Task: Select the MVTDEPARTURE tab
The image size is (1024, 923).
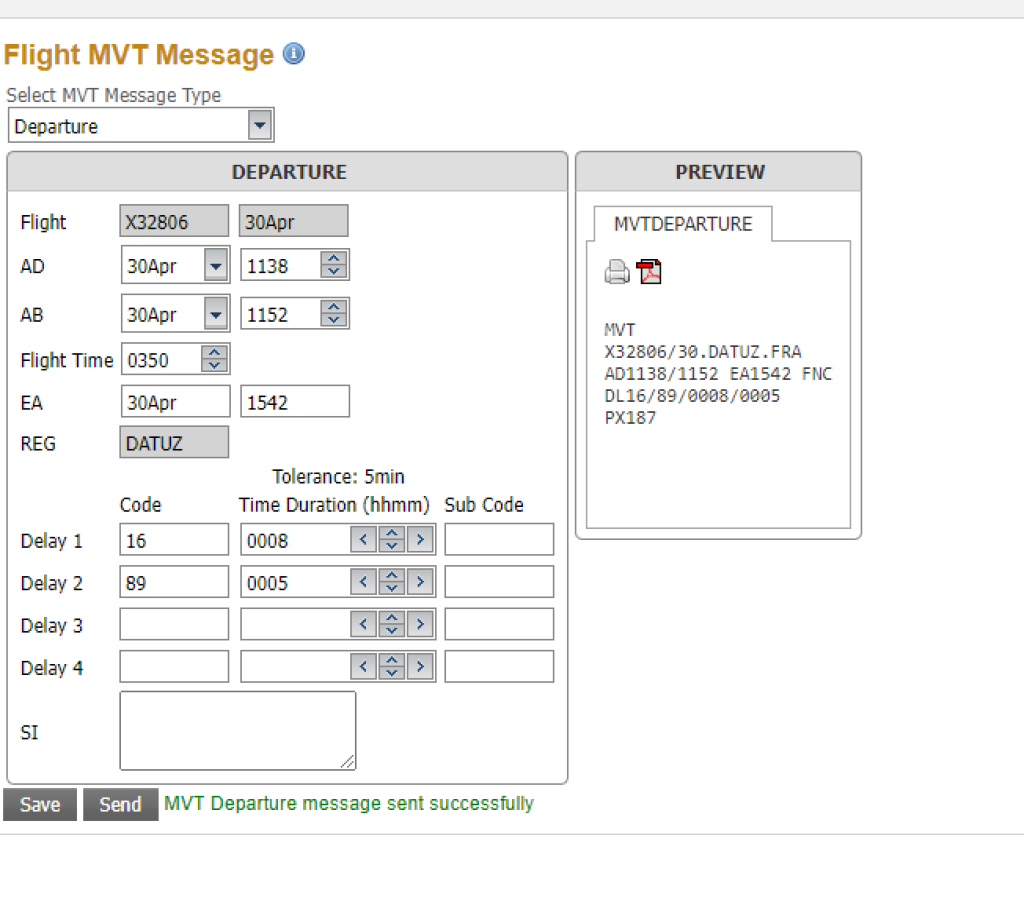Action: (x=682, y=224)
